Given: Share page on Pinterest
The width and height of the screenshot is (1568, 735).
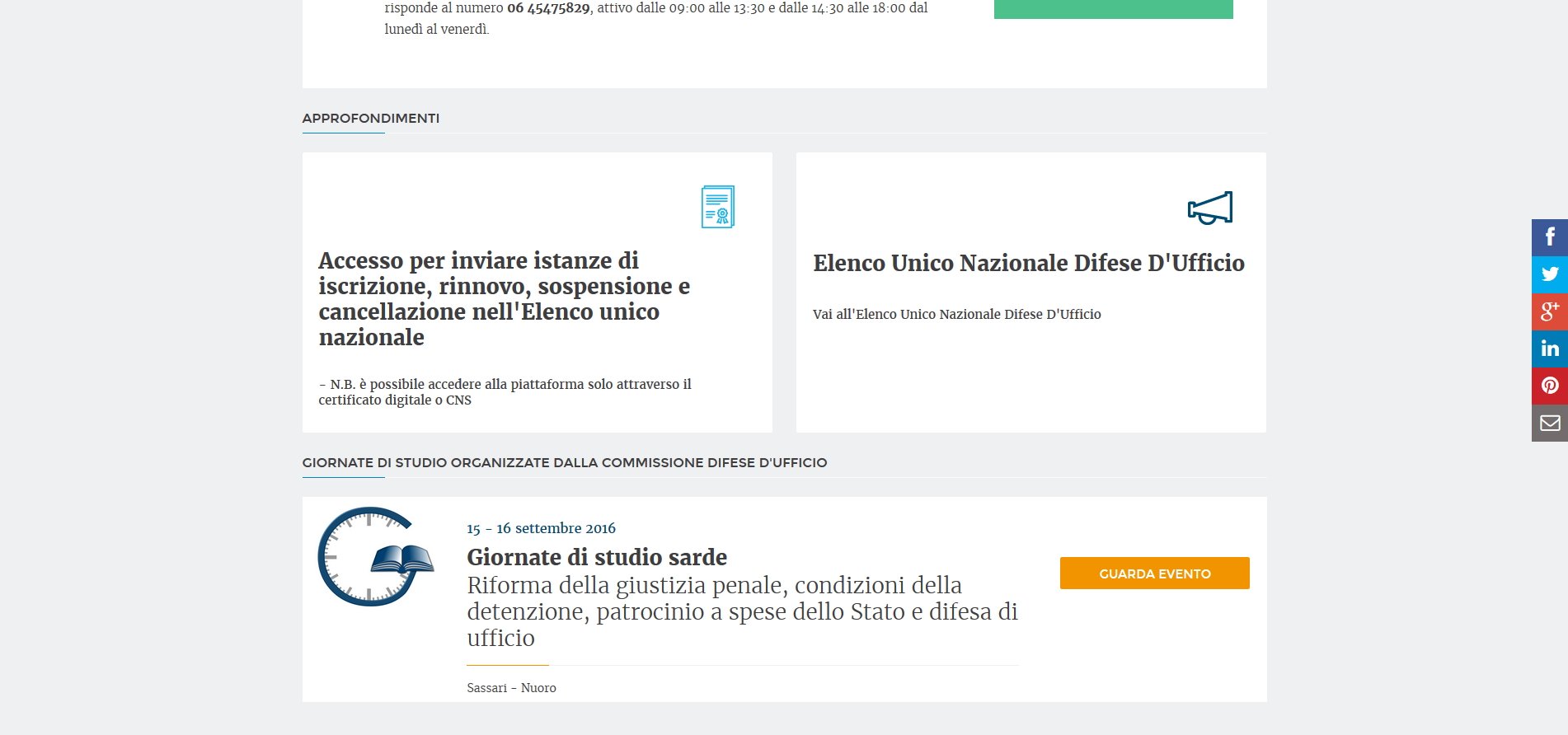Looking at the screenshot, I should (1550, 386).
